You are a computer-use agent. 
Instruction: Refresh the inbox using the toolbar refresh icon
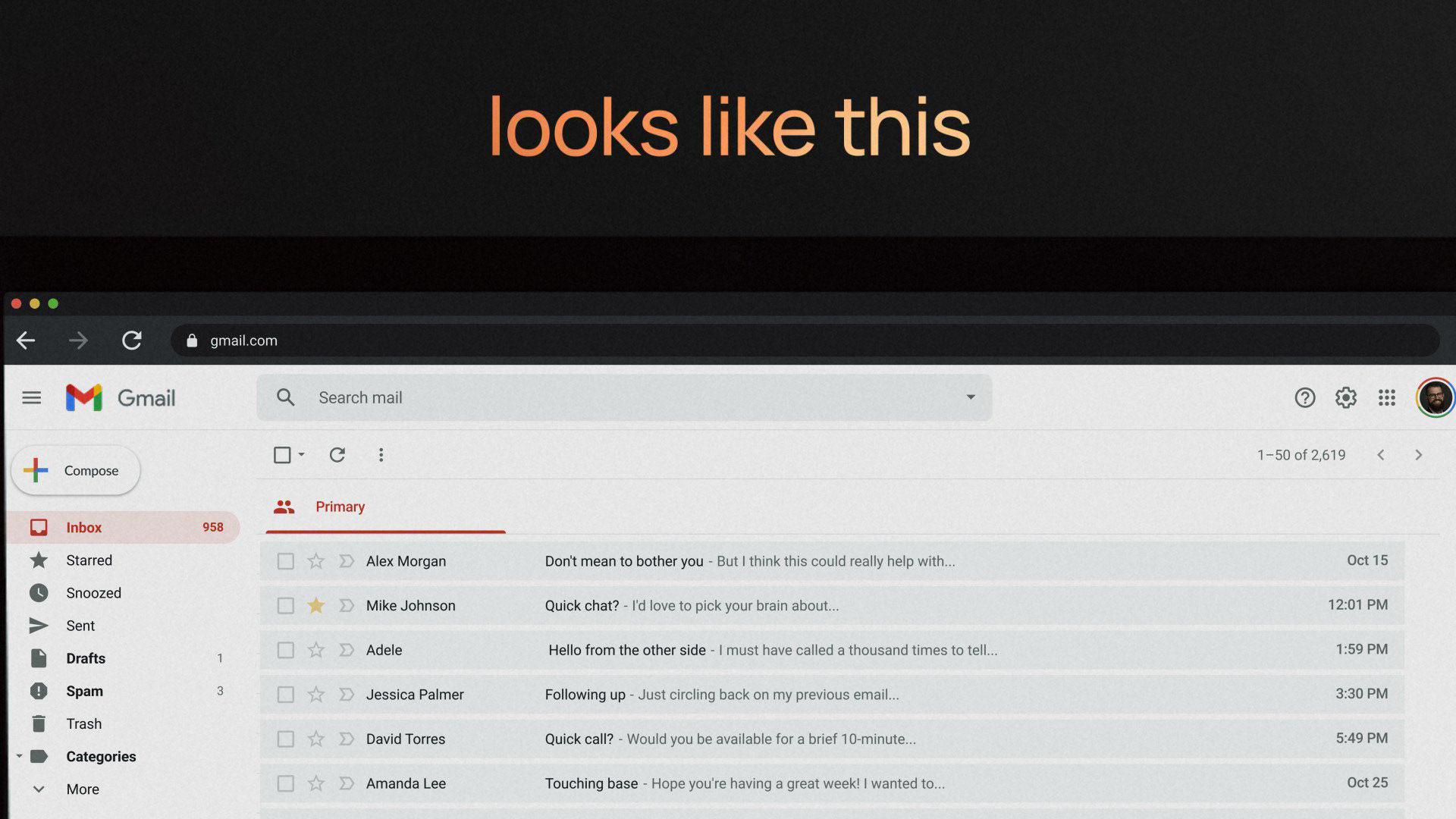coord(337,455)
